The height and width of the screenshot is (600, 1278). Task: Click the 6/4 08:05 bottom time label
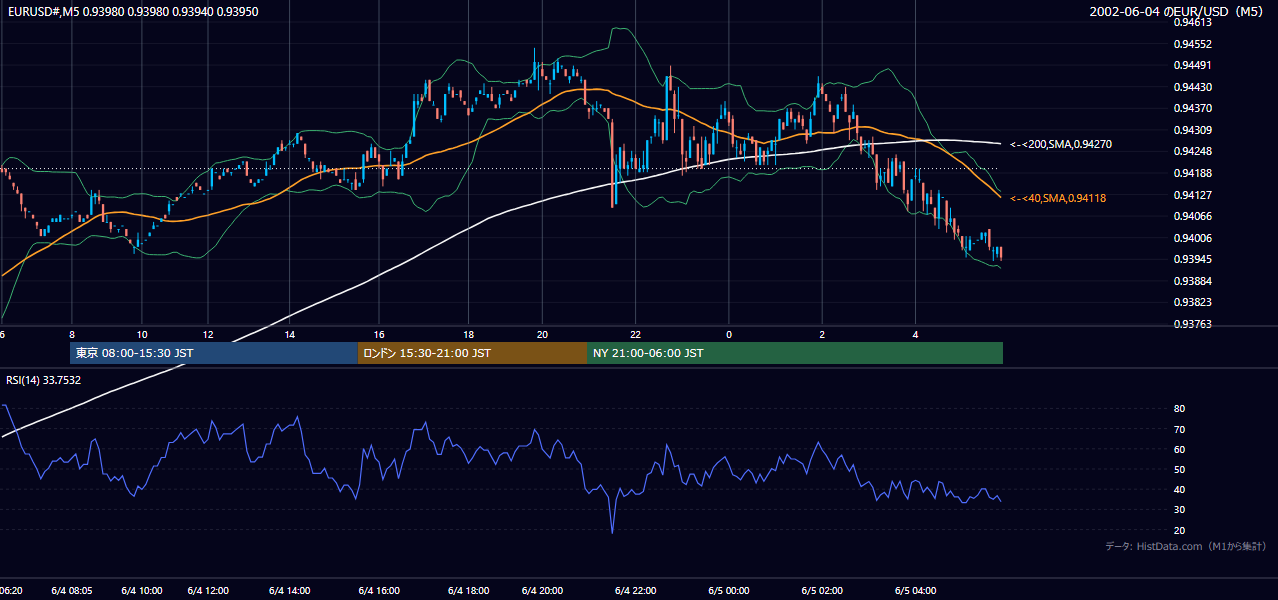pyautogui.click(x=72, y=591)
